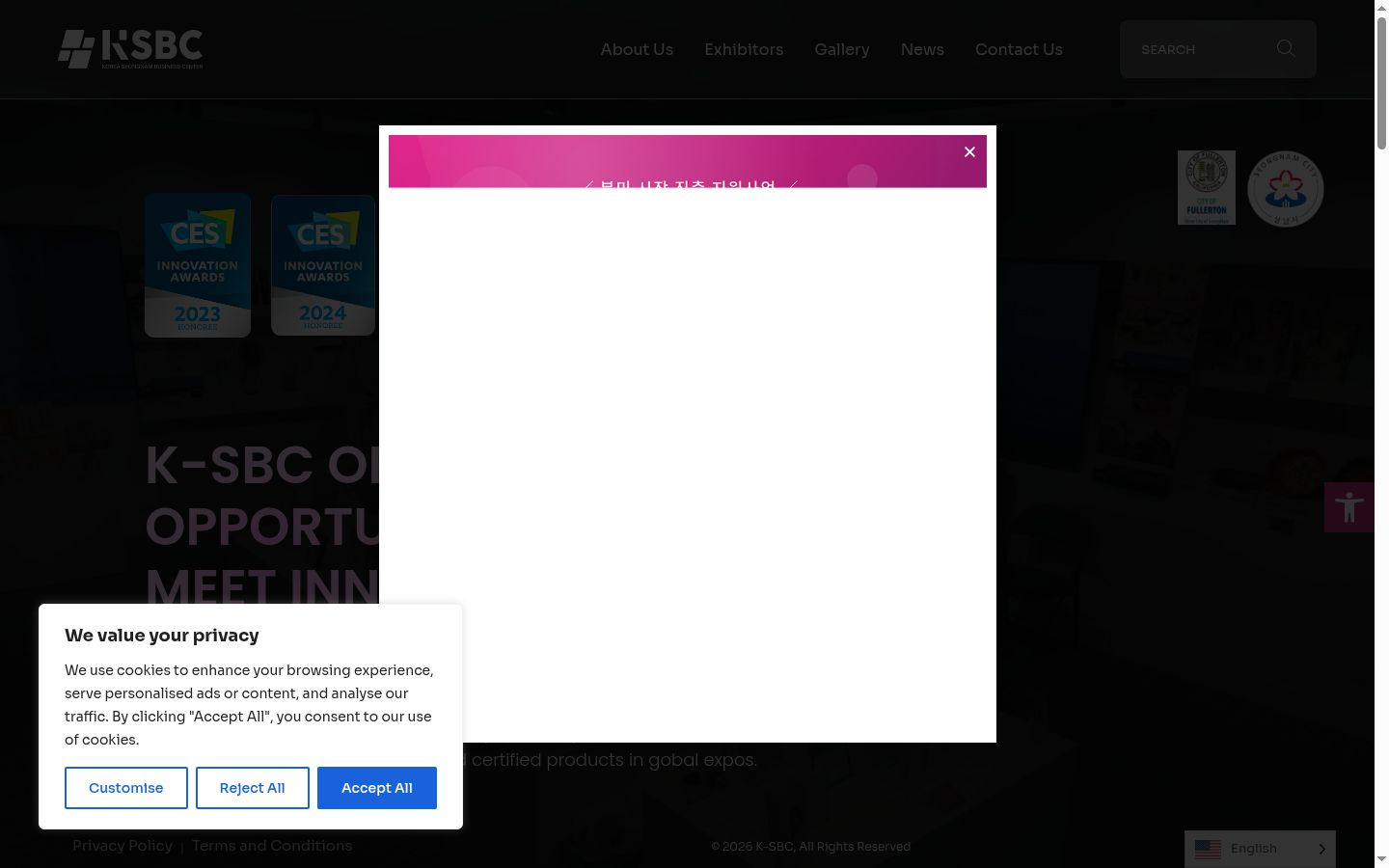
Task: Navigate to Contact Us
Action: pyautogui.click(x=1019, y=49)
